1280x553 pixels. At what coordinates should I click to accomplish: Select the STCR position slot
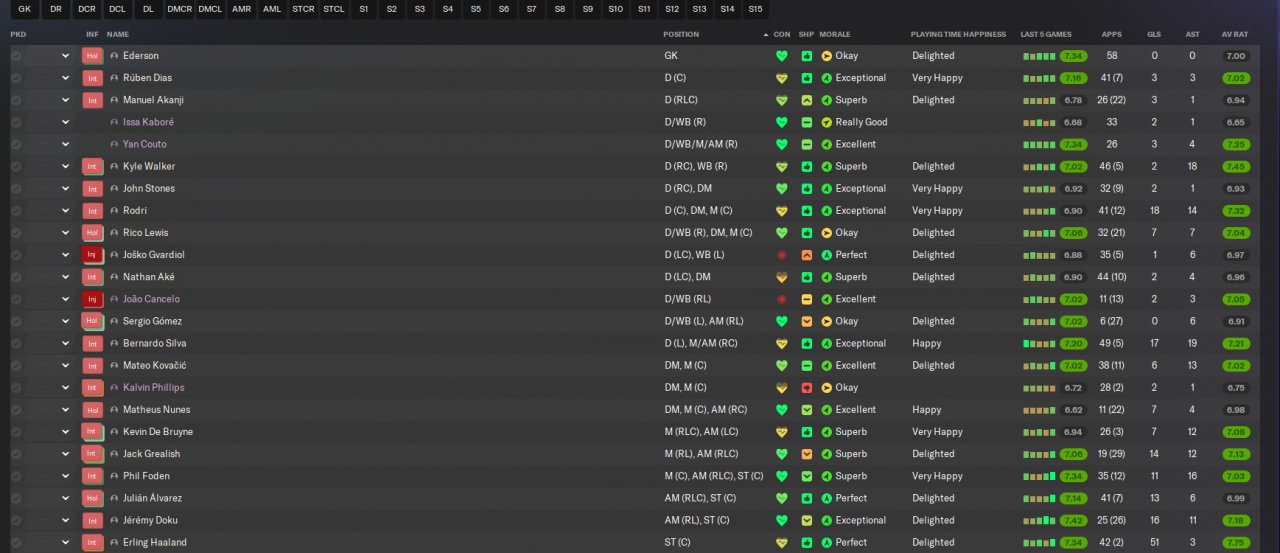tap(303, 9)
